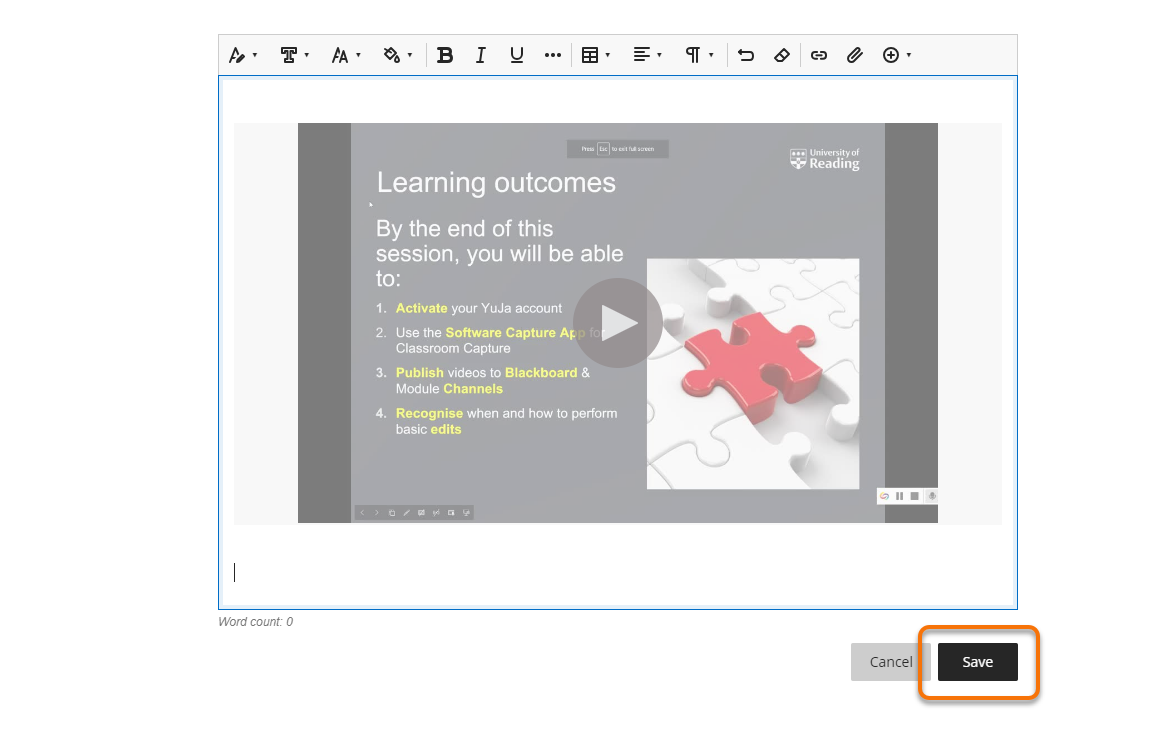Viewport: 1160px width, 750px height.
Task: Click the Save button
Action: tap(978, 662)
